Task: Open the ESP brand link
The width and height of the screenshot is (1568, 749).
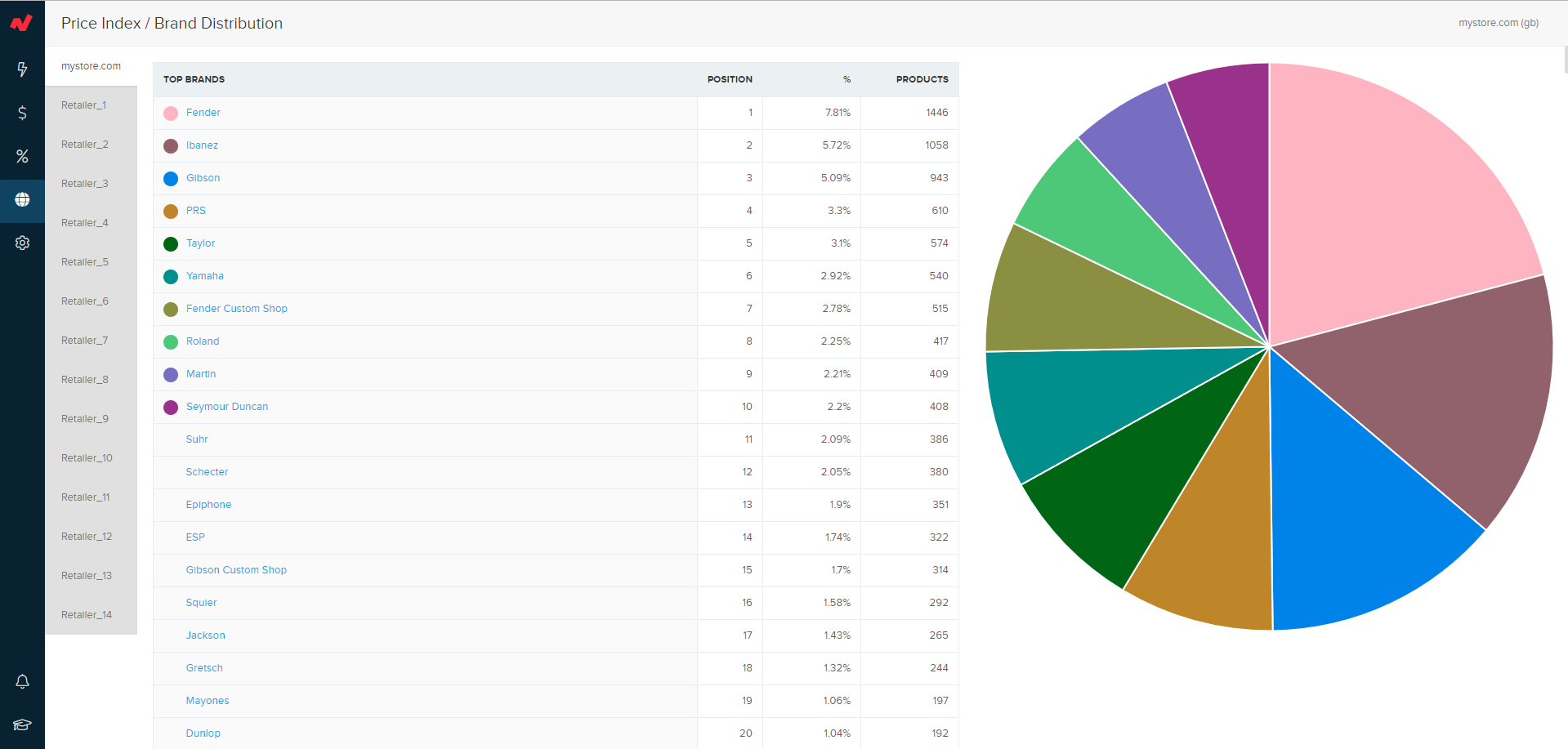Action: [x=195, y=537]
